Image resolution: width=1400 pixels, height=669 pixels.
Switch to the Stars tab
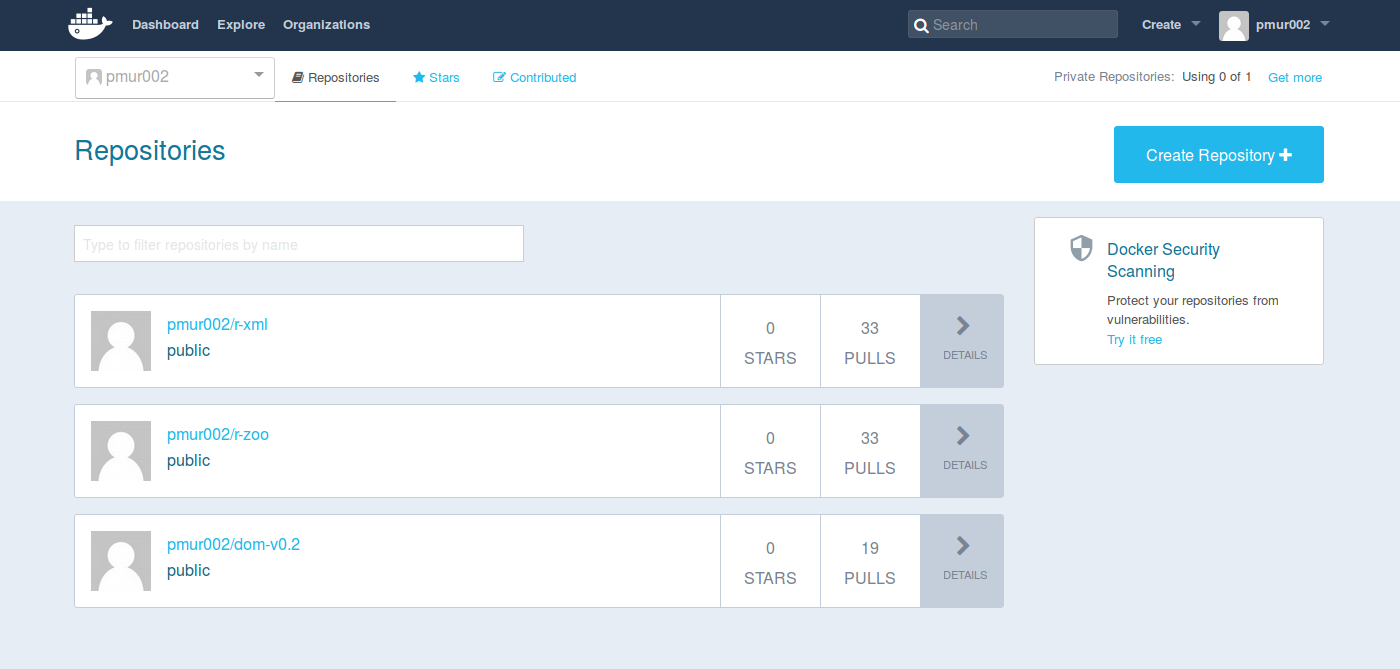(x=436, y=77)
